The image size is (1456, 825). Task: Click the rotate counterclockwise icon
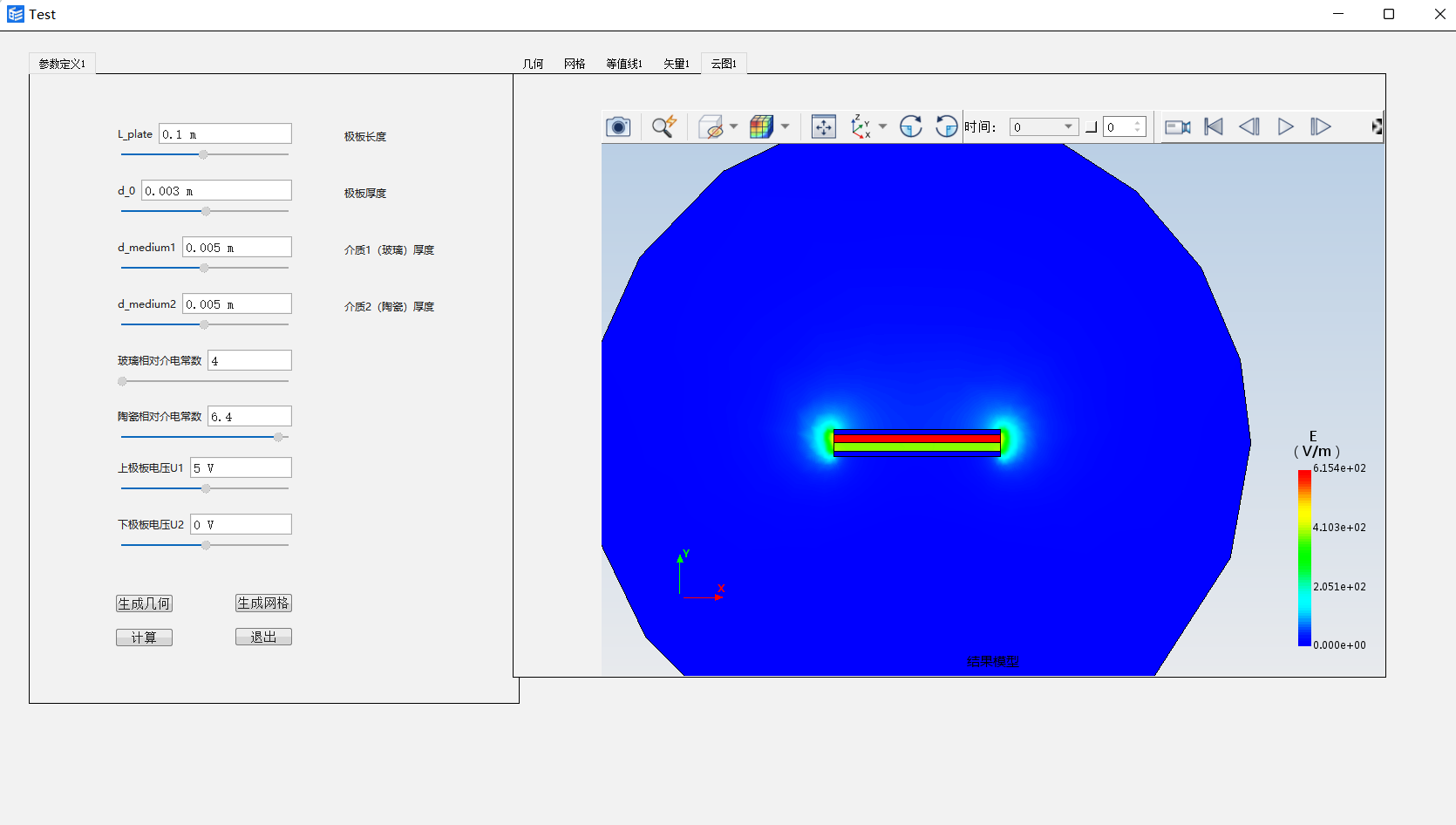pyautogui.click(x=947, y=127)
